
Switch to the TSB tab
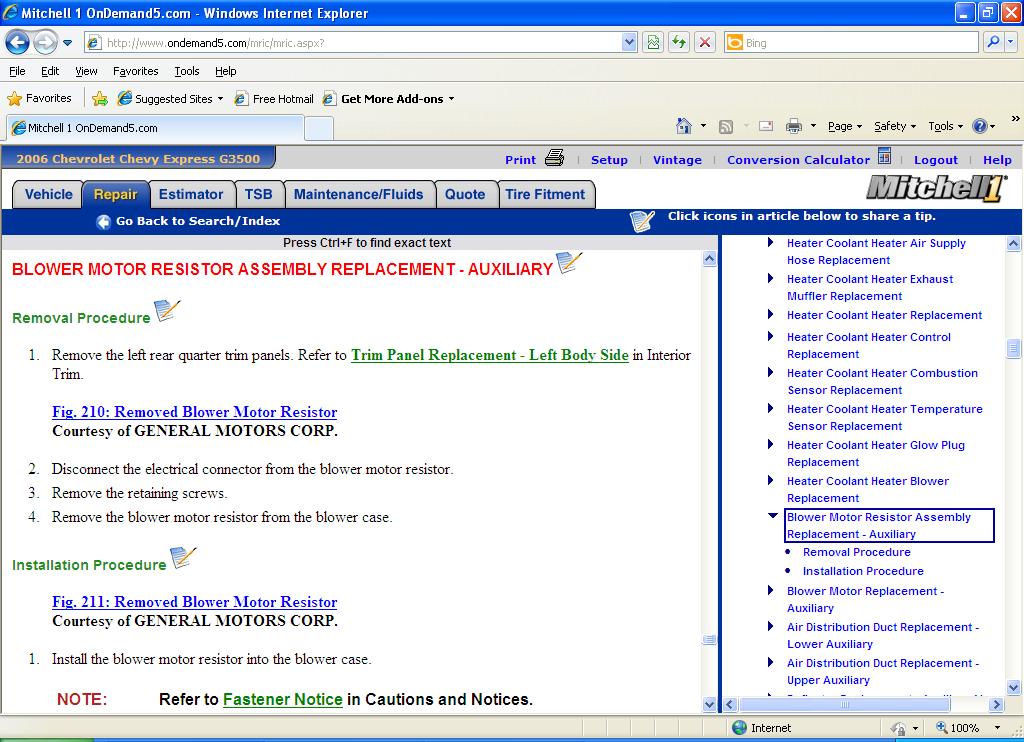[259, 195]
